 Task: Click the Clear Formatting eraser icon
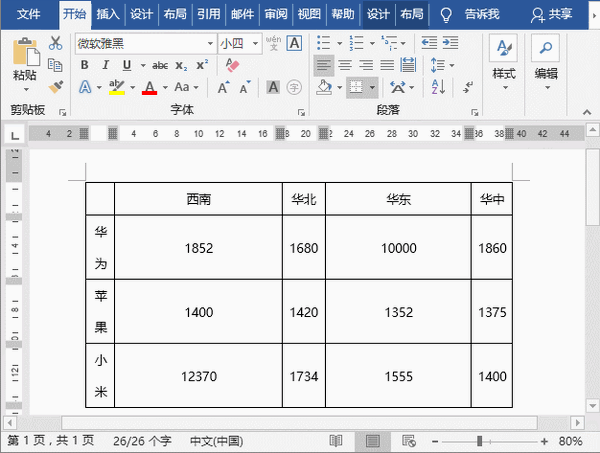tap(233, 65)
